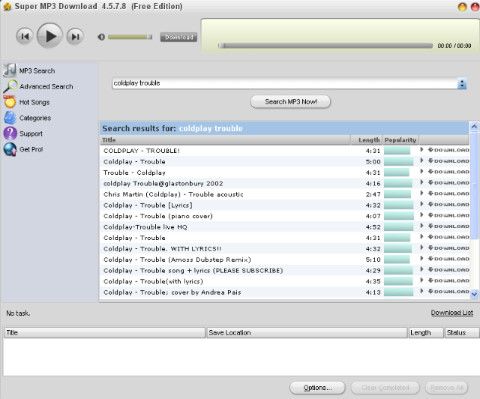Image resolution: width=480 pixels, height=399 pixels.
Task: Download COLDPLAY - TROUBLE! track
Action: click(449, 150)
